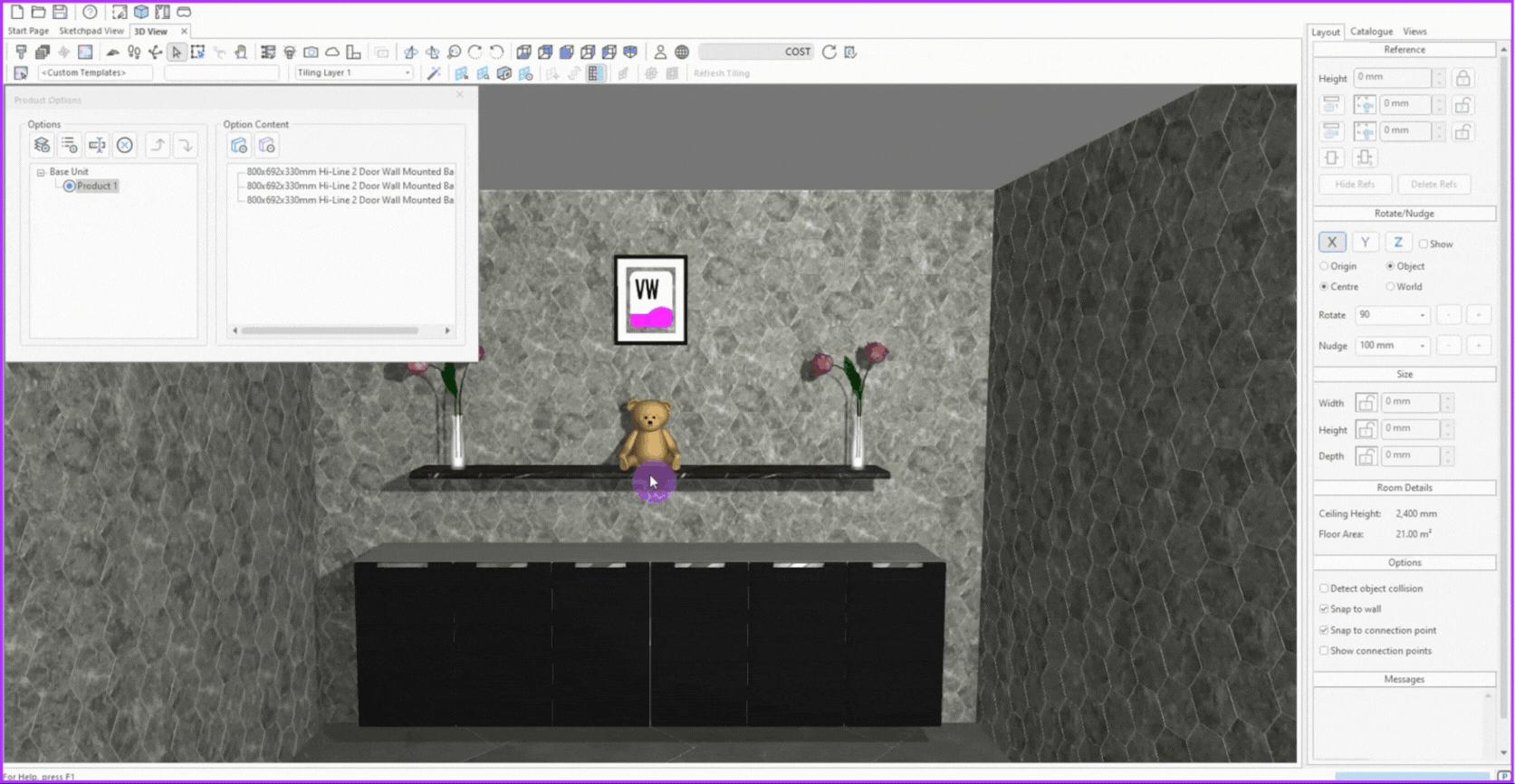Click the refresh icon next to COST

(829, 53)
